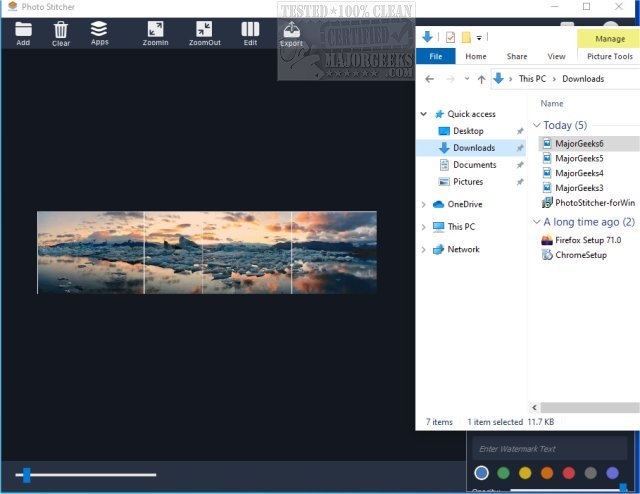Viewport: 640px width, 494px height.
Task: Expand the OneDrive tree node
Action: pos(424,204)
